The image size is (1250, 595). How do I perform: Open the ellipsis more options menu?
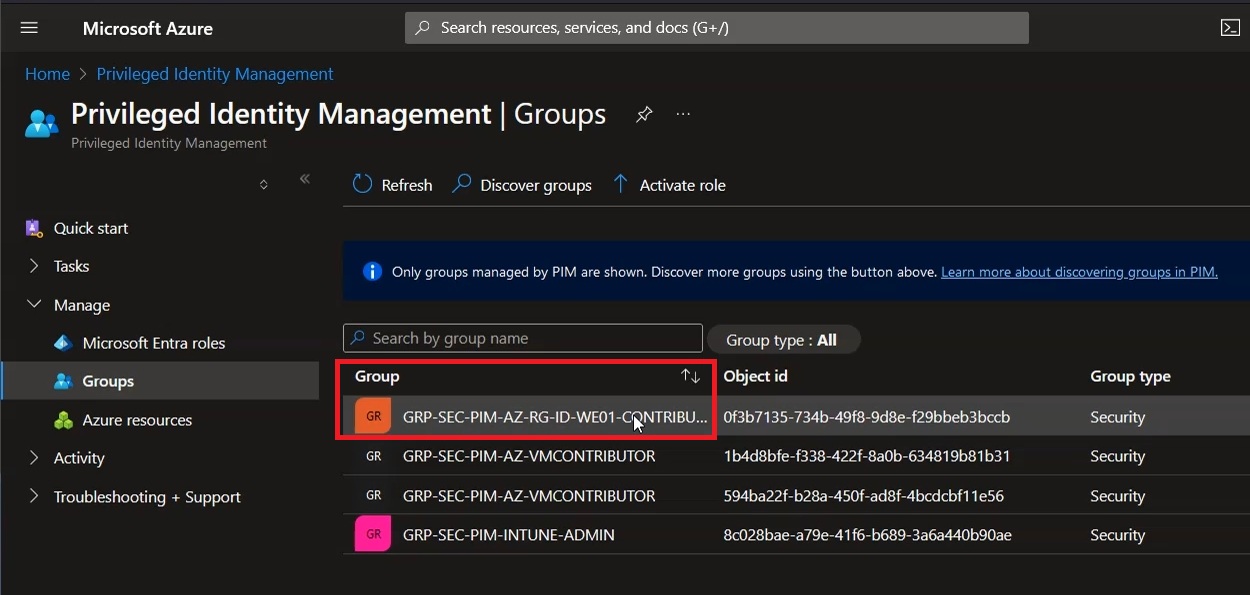(683, 114)
